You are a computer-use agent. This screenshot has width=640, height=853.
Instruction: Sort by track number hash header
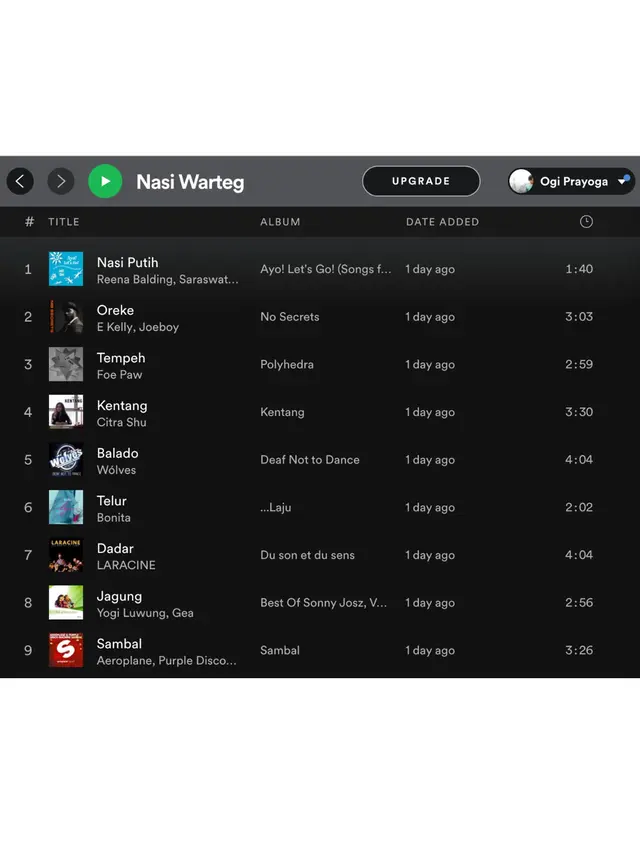tap(29, 221)
